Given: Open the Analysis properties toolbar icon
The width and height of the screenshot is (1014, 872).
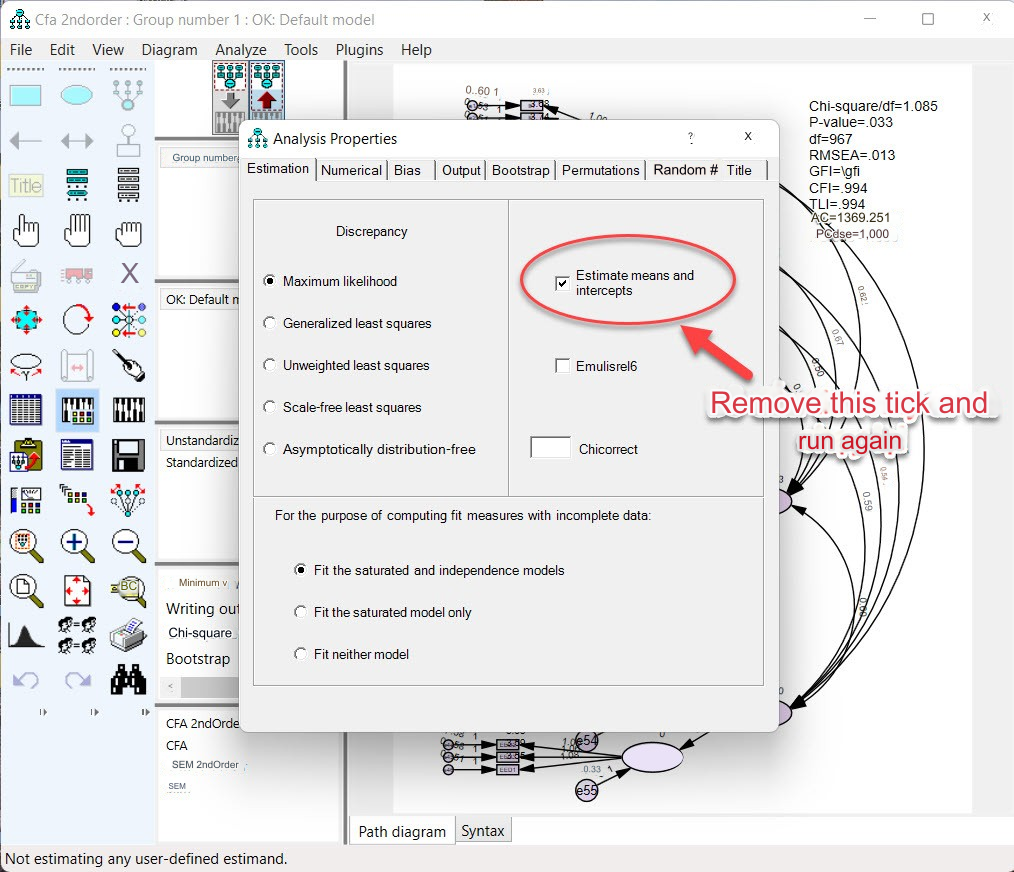Looking at the screenshot, I should tap(77, 410).
